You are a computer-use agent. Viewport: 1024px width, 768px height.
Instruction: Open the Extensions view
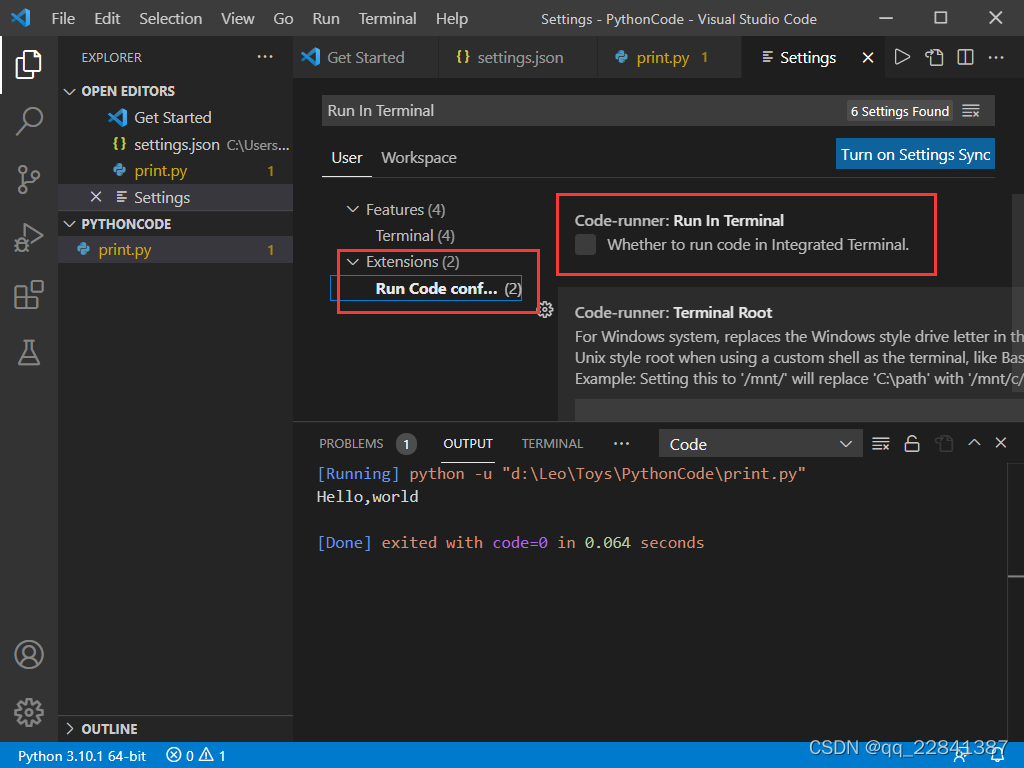coord(29,295)
